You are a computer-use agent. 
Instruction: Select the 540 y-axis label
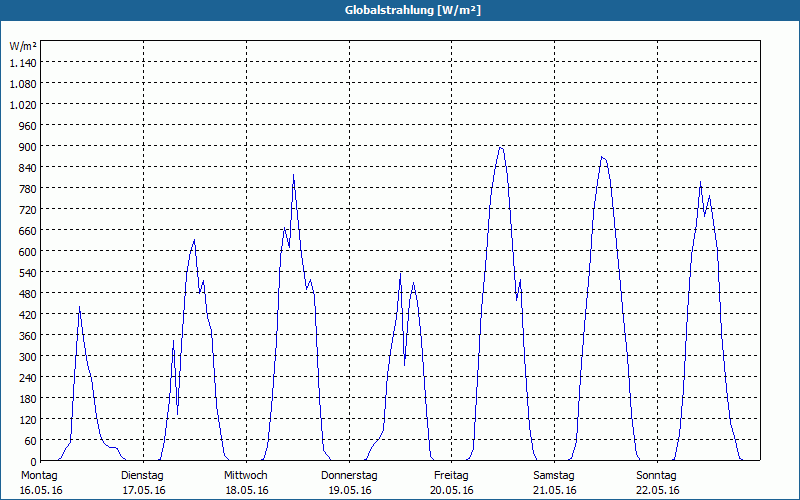[28, 272]
